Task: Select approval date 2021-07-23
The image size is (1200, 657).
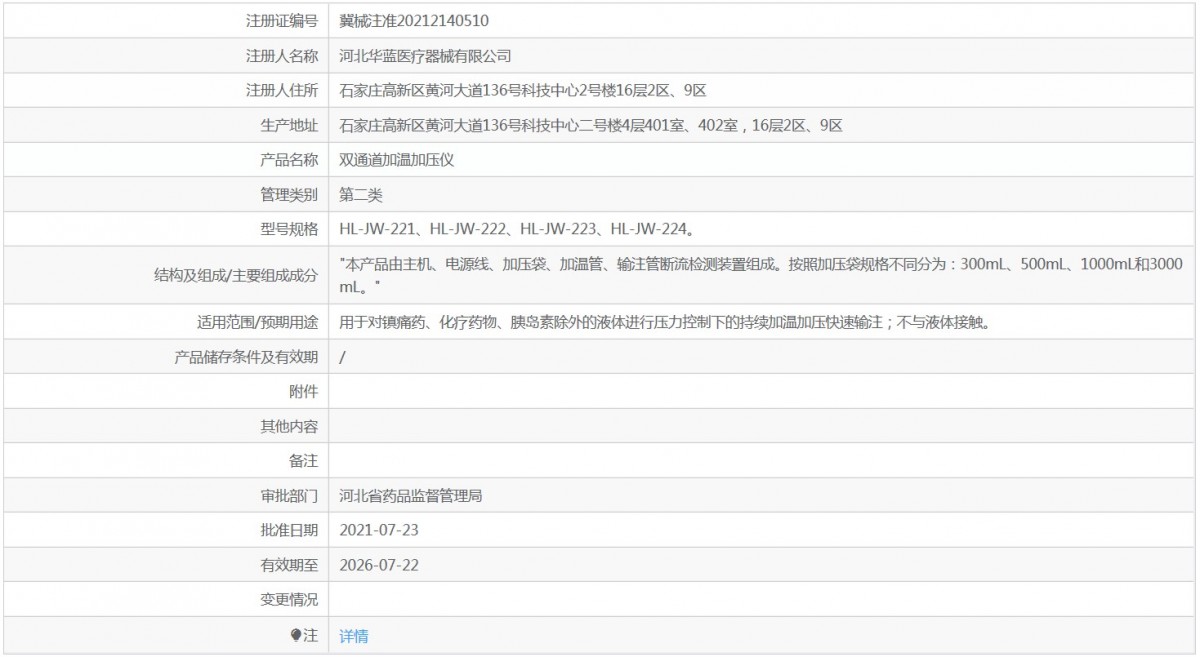Action: 379,530
